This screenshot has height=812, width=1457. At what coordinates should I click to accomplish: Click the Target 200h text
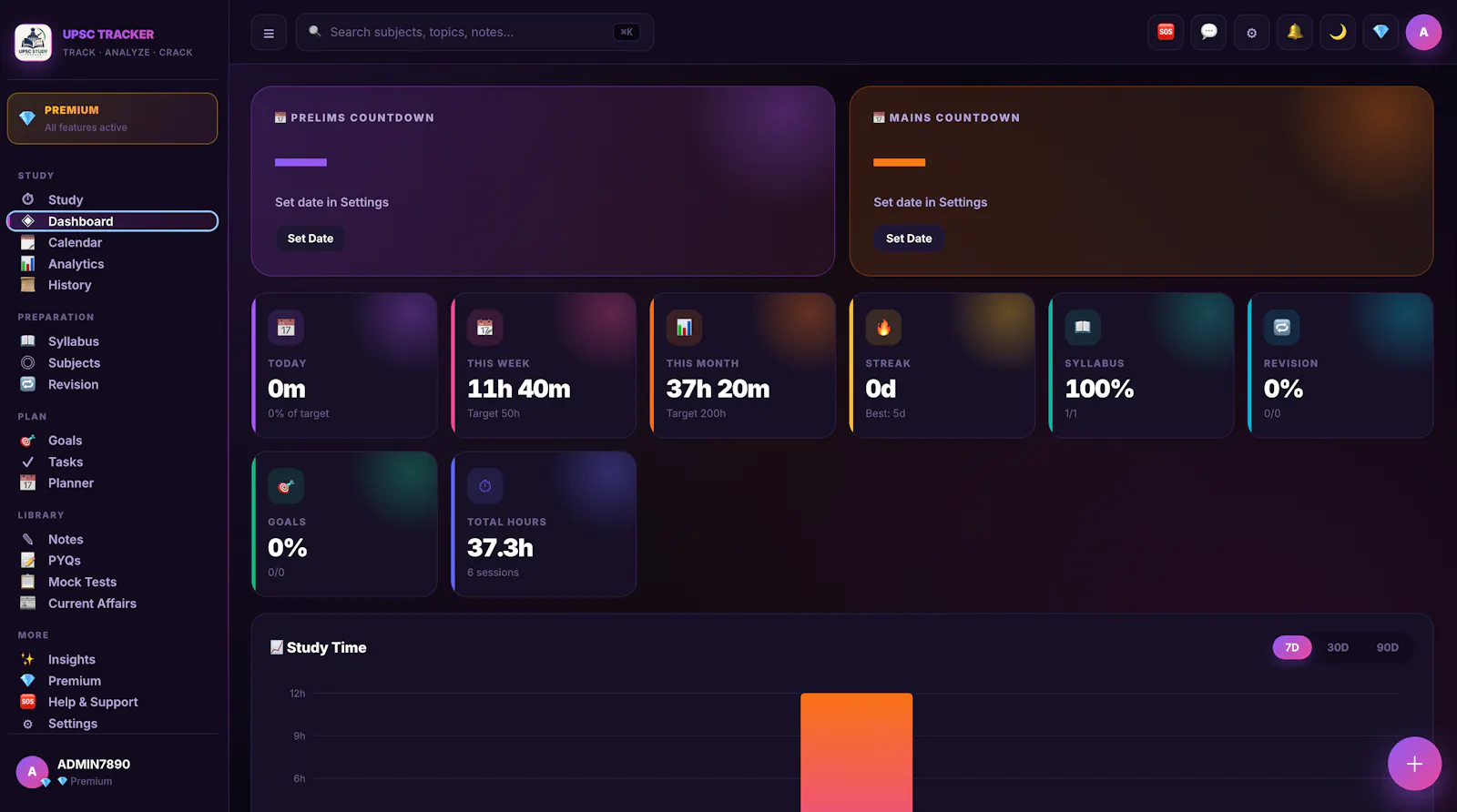696,413
